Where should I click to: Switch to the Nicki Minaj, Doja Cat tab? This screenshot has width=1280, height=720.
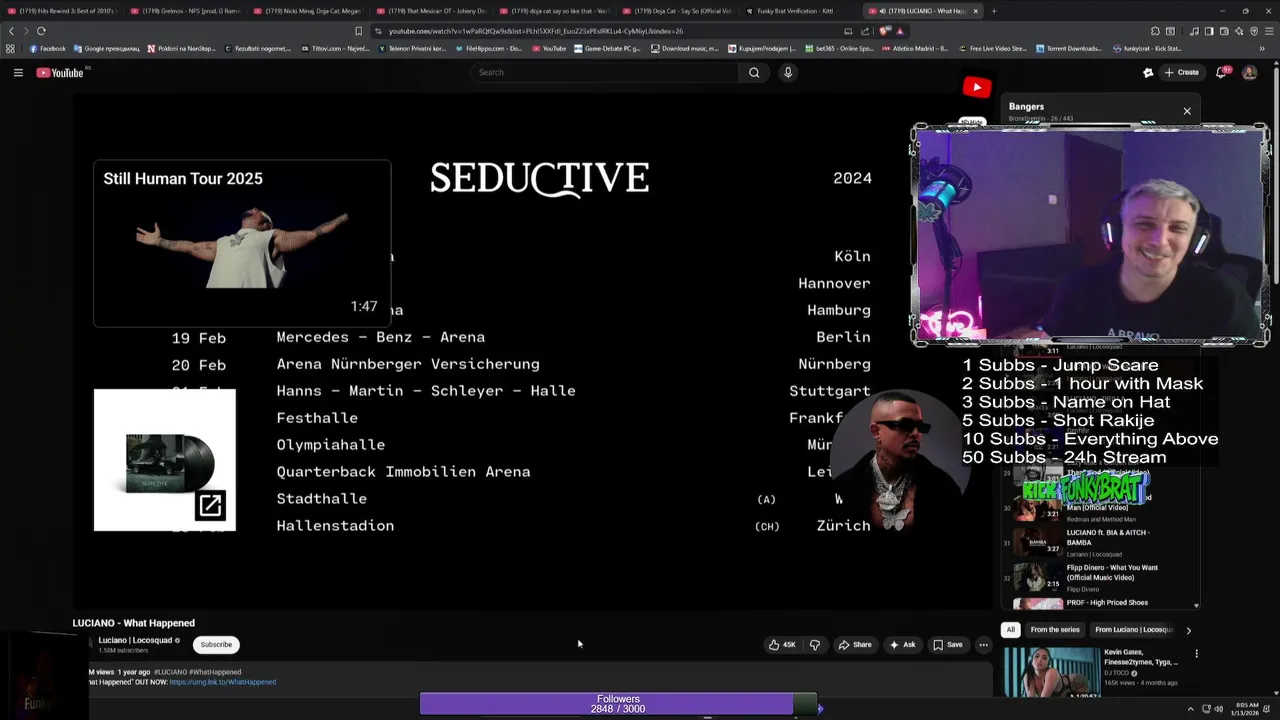click(x=308, y=11)
